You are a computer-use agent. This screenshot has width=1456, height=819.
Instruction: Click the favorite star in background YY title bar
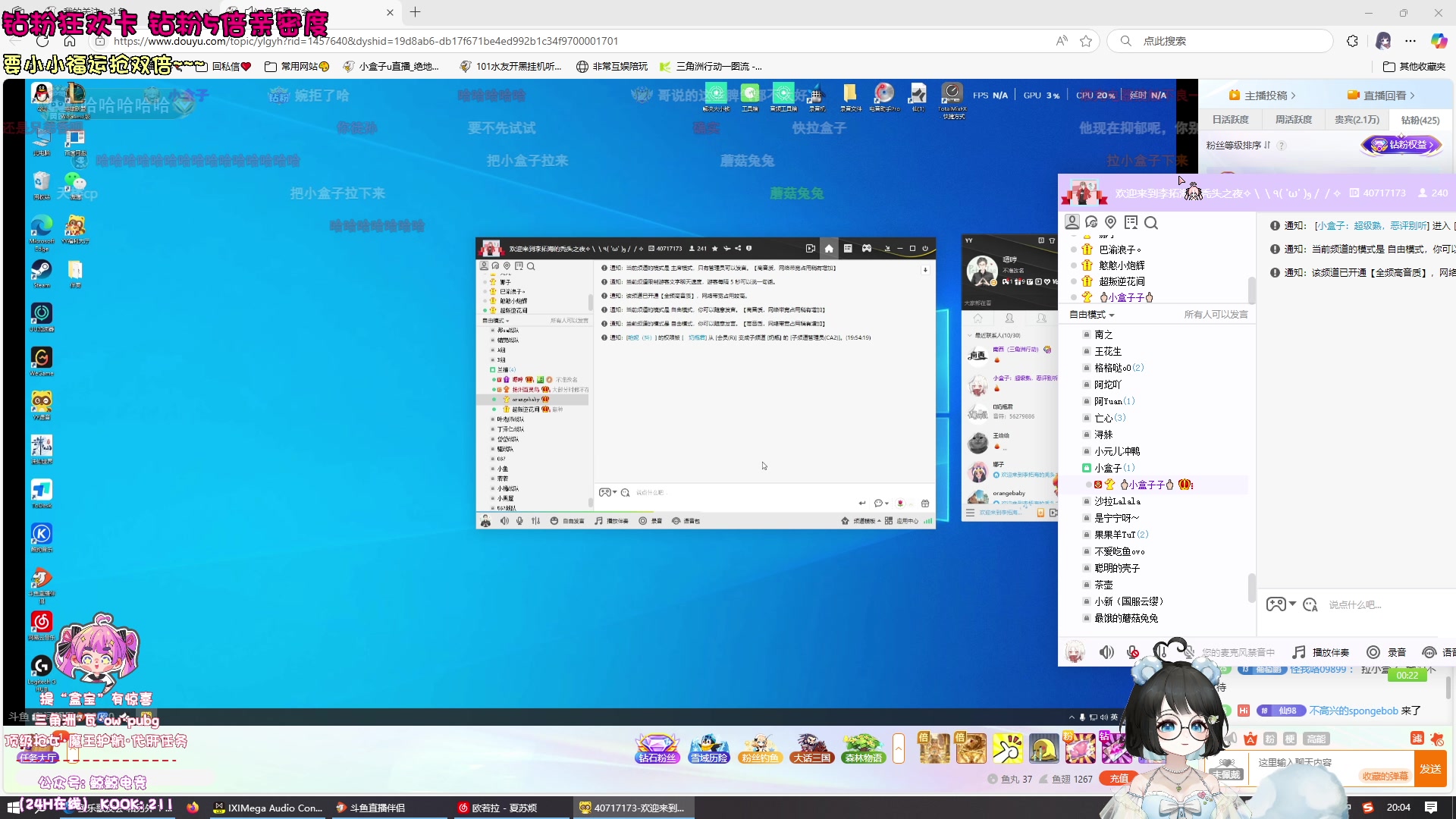click(x=714, y=249)
